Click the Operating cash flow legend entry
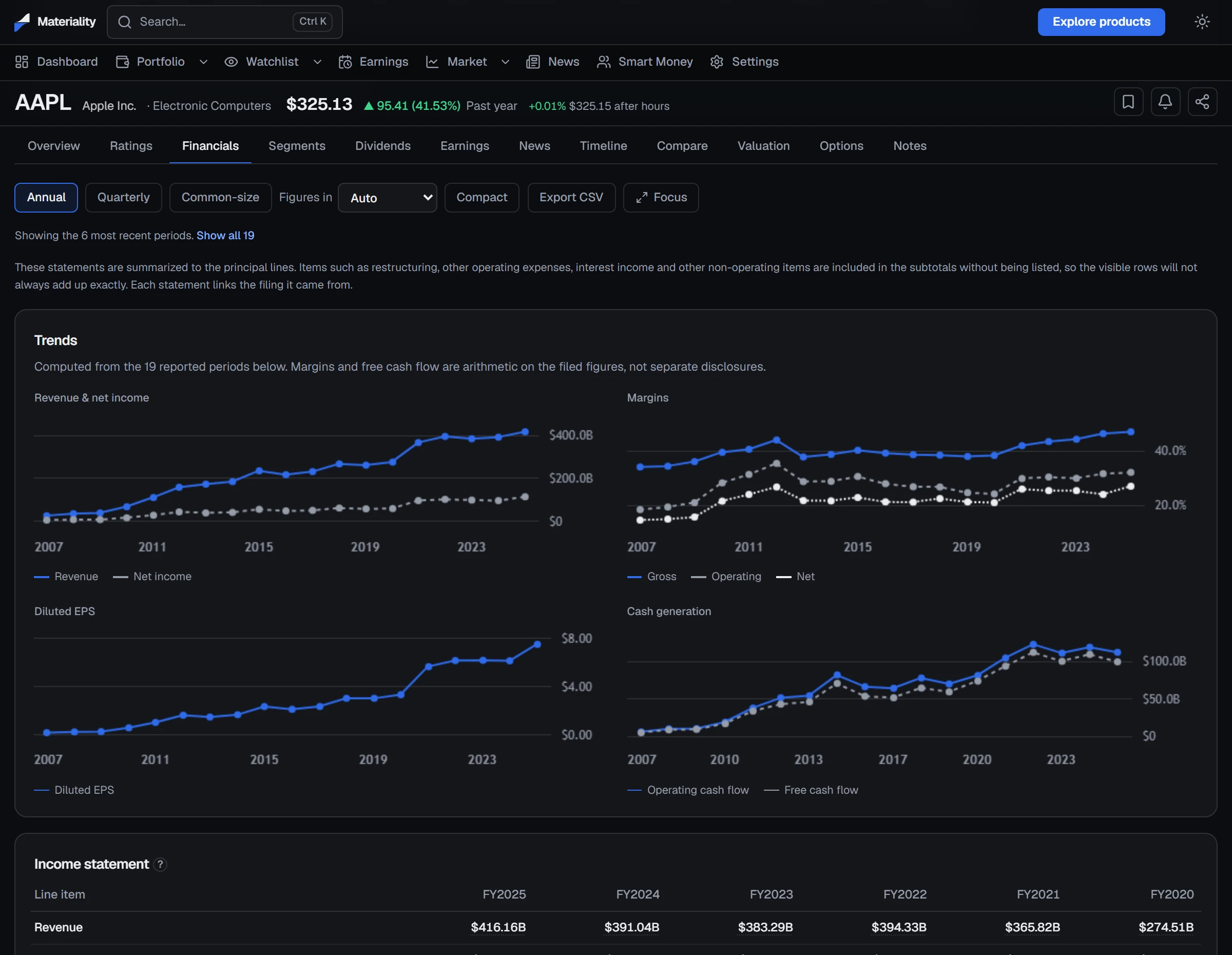Image resolution: width=1232 pixels, height=955 pixels. (688, 790)
